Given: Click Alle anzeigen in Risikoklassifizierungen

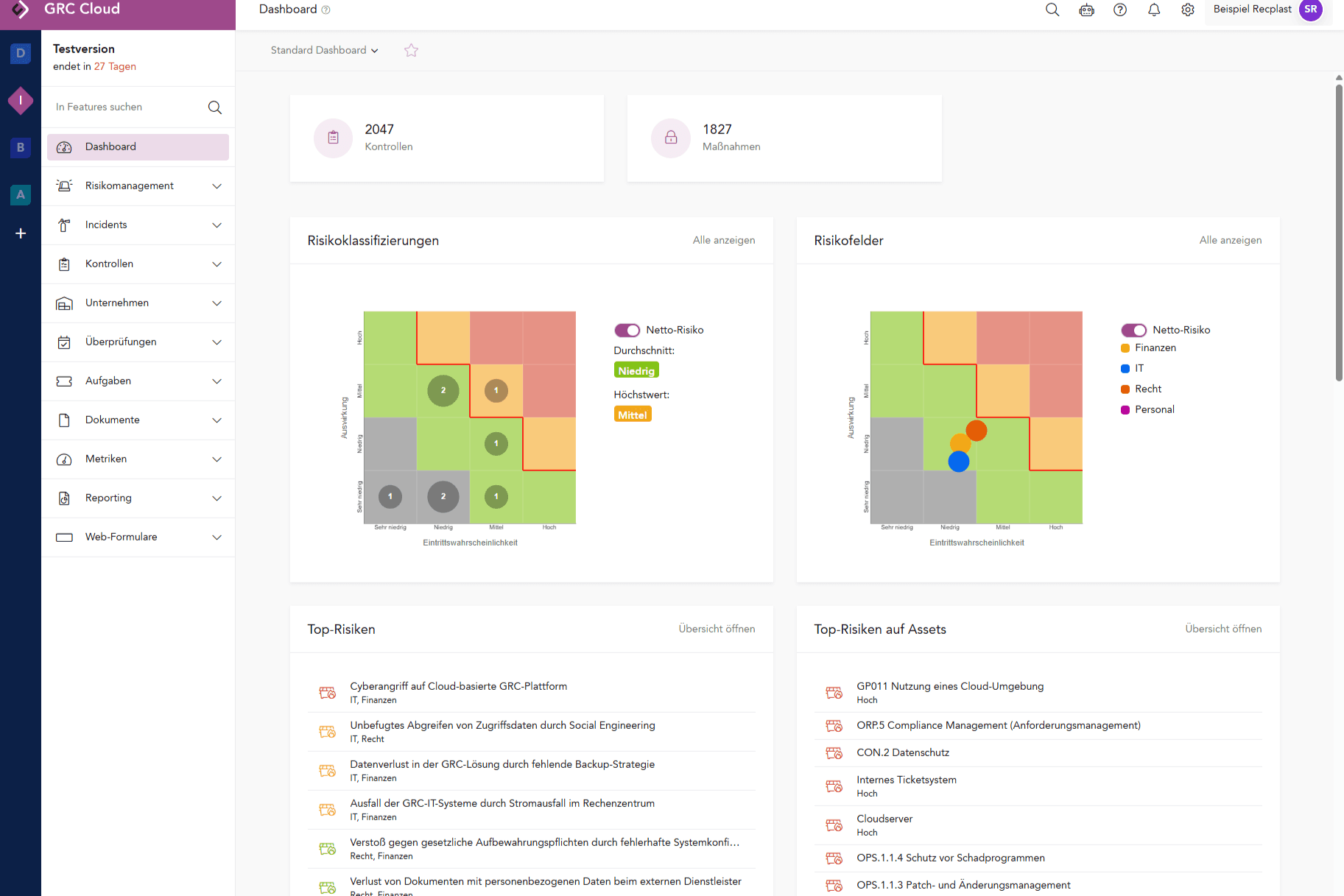Looking at the screenshot, I should [x=723, y=240].
